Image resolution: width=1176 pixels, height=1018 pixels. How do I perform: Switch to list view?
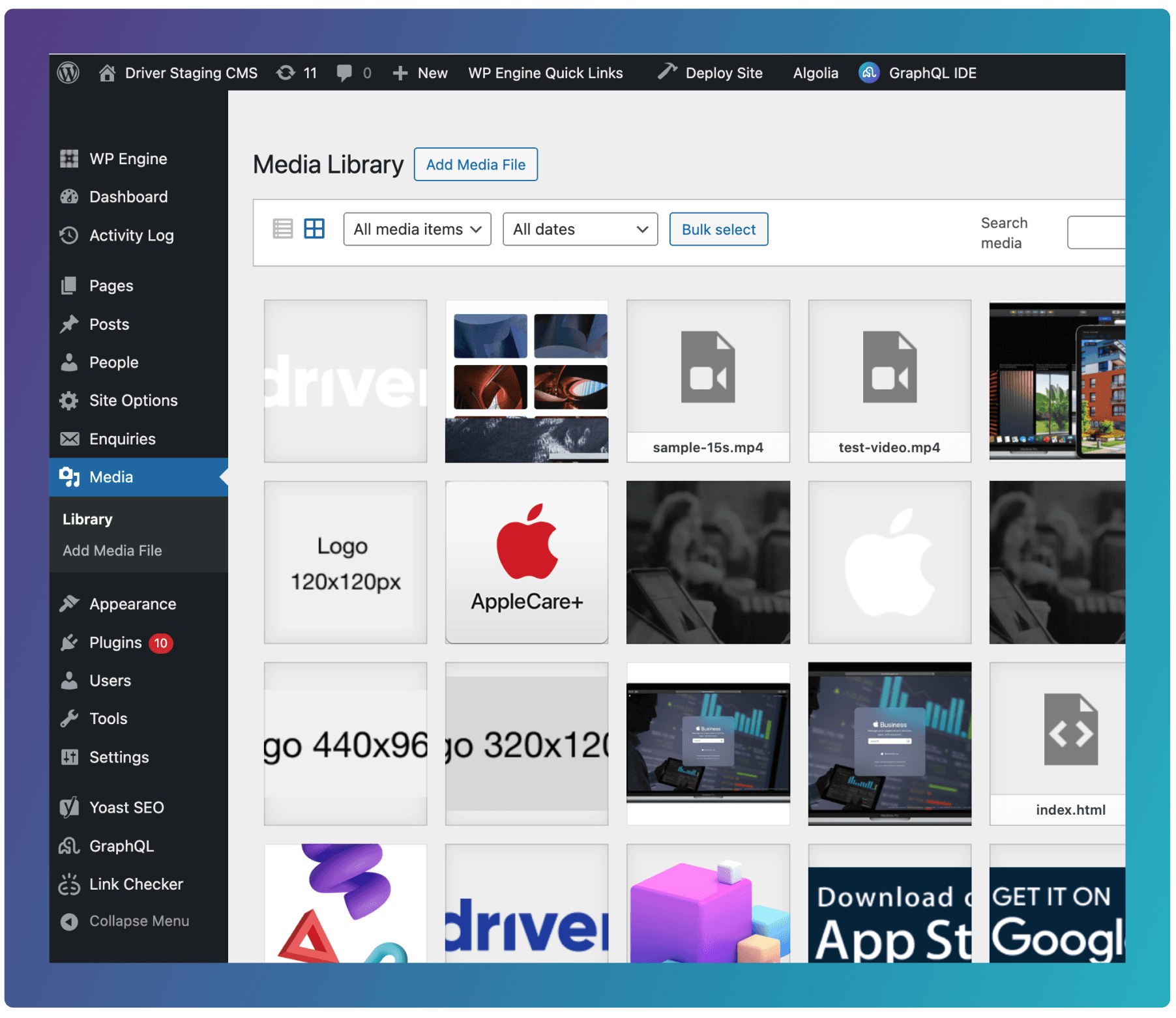pyautogui.click(x=282, y=229)
